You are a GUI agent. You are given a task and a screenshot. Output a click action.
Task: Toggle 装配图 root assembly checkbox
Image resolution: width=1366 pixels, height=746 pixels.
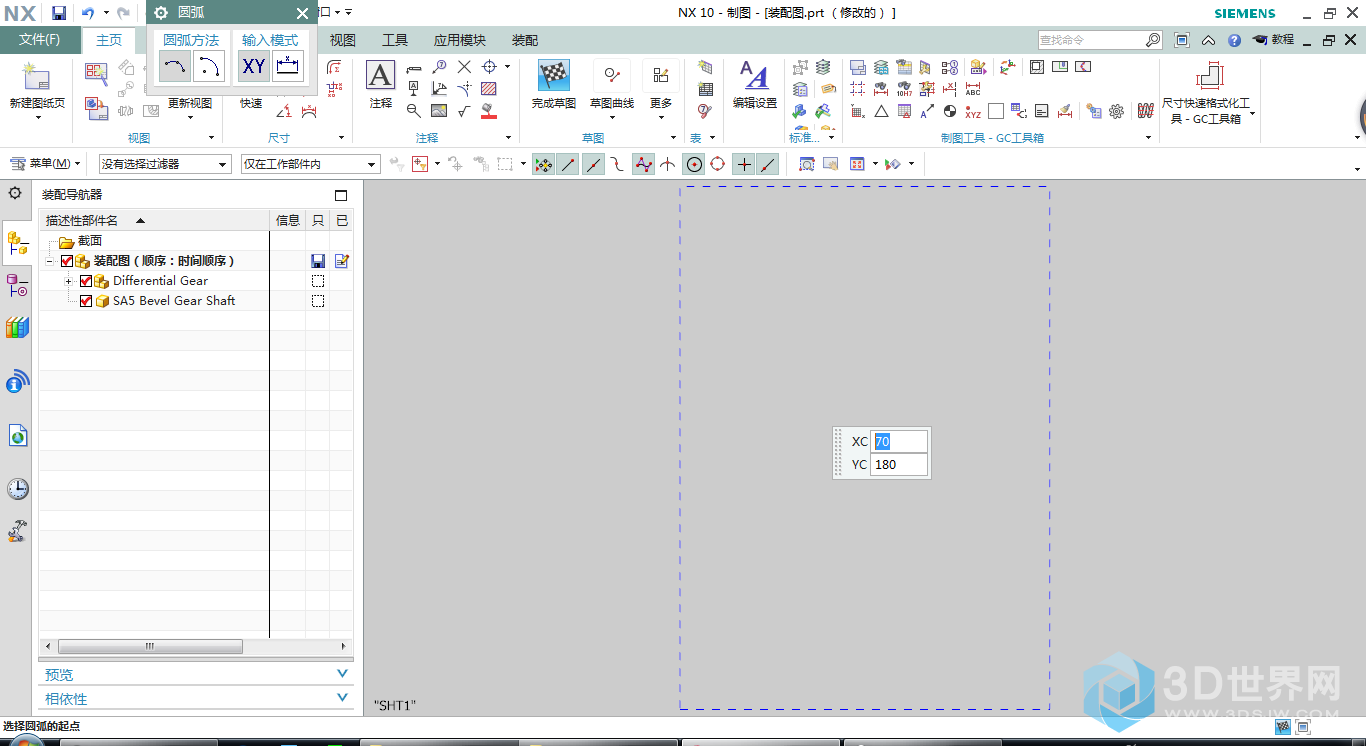pos(67,261)
